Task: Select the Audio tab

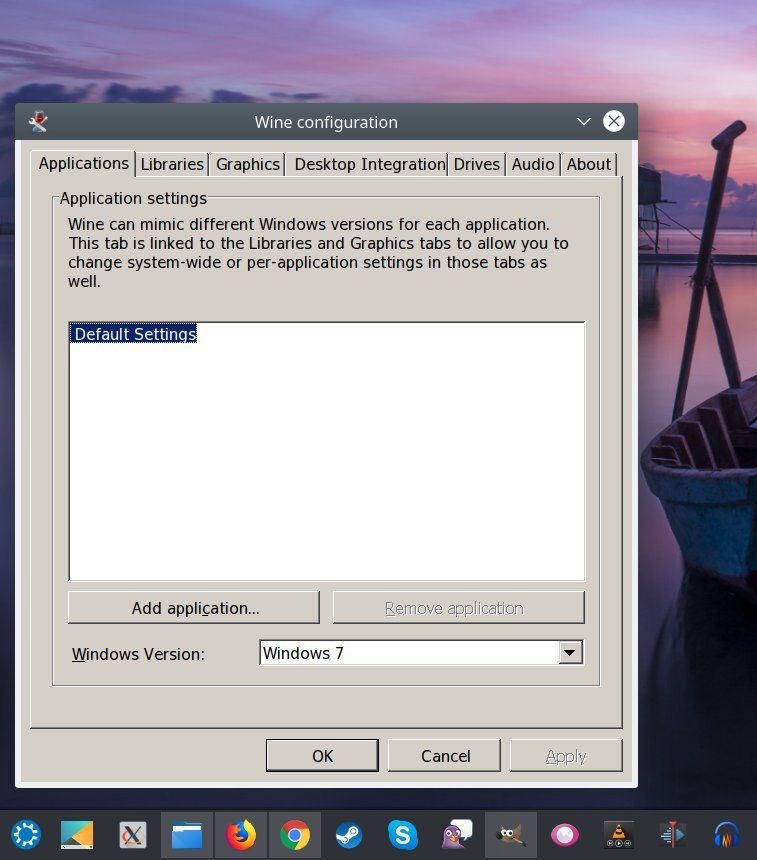Action: coord(533,164)
